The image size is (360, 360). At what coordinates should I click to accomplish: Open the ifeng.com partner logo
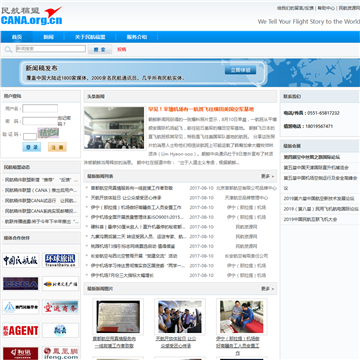point(60,353)
